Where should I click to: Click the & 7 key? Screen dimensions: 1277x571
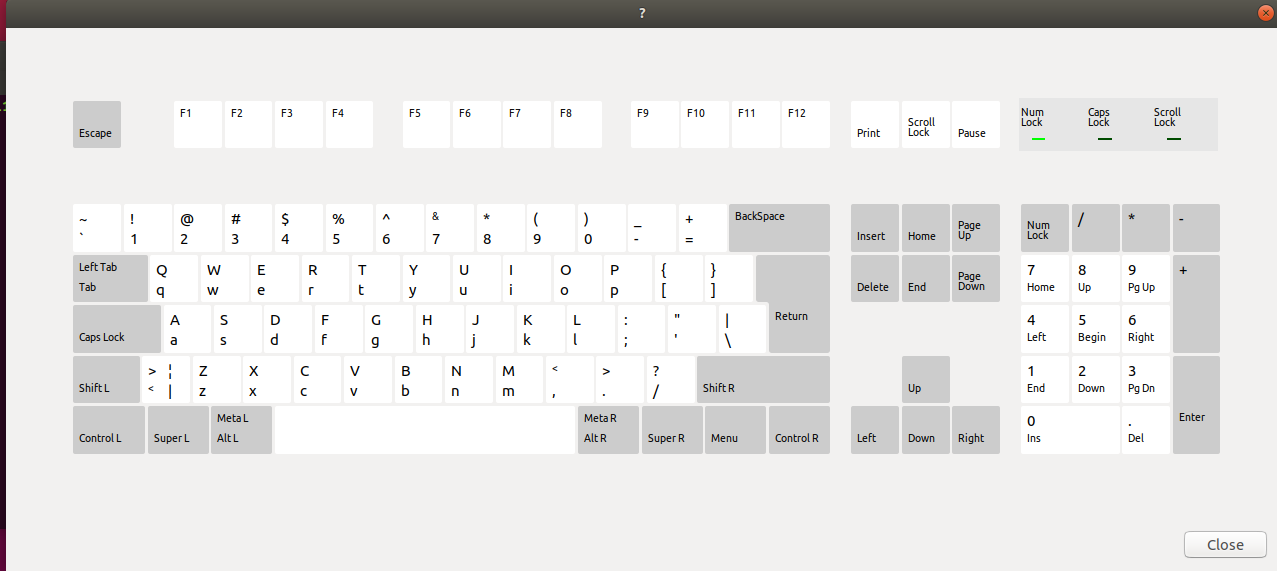coord(450,228)
